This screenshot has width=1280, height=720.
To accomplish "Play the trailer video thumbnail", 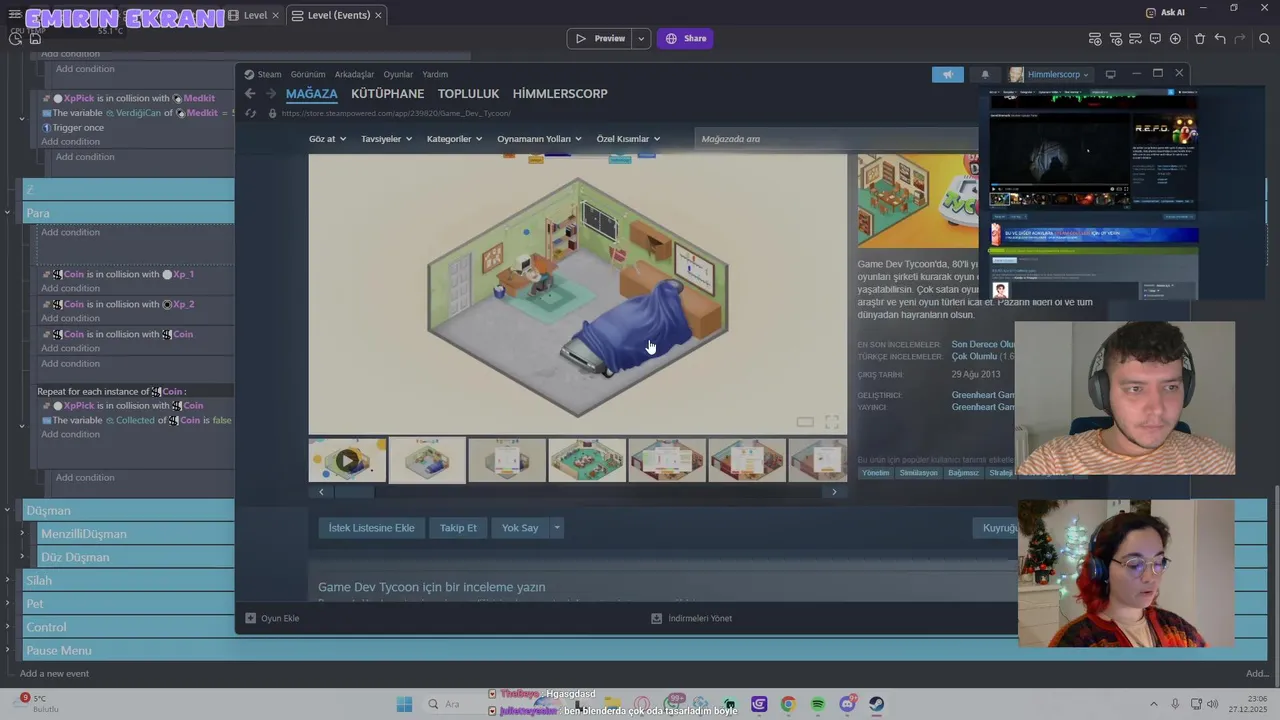I will [x=347, y=460].
